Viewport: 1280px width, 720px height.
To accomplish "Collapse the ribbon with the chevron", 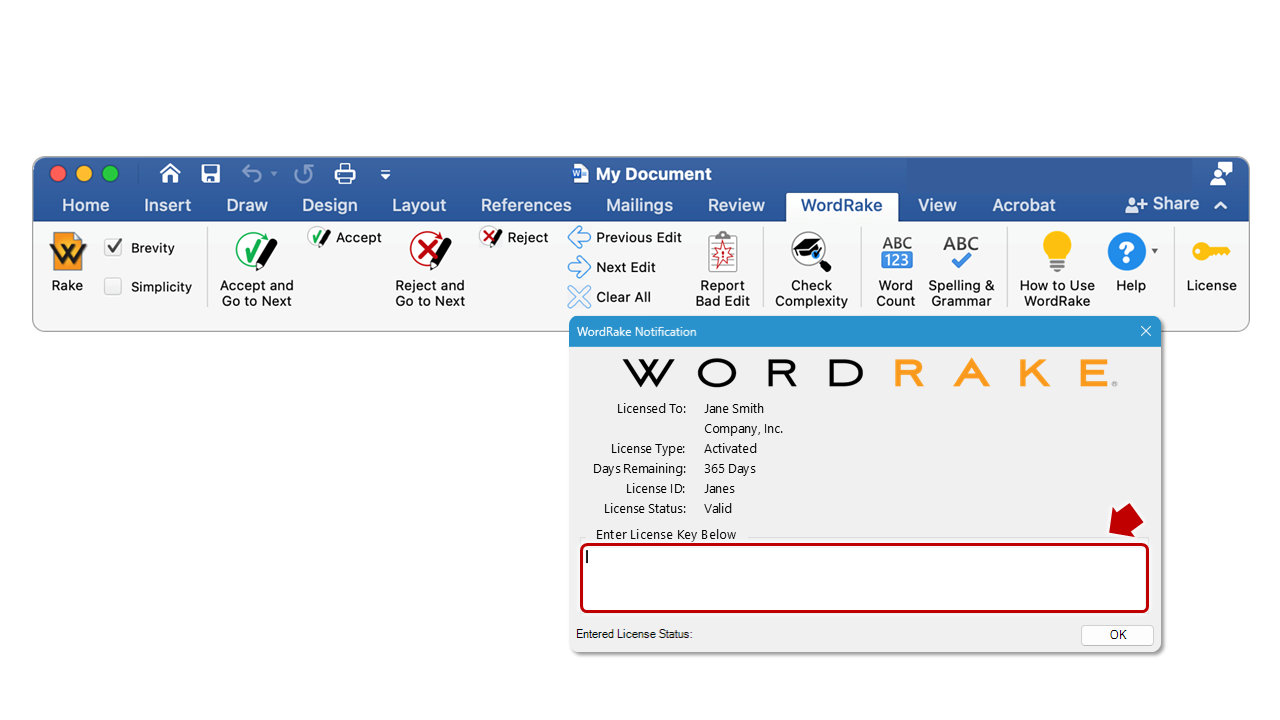I will [x=1221, y=205].
